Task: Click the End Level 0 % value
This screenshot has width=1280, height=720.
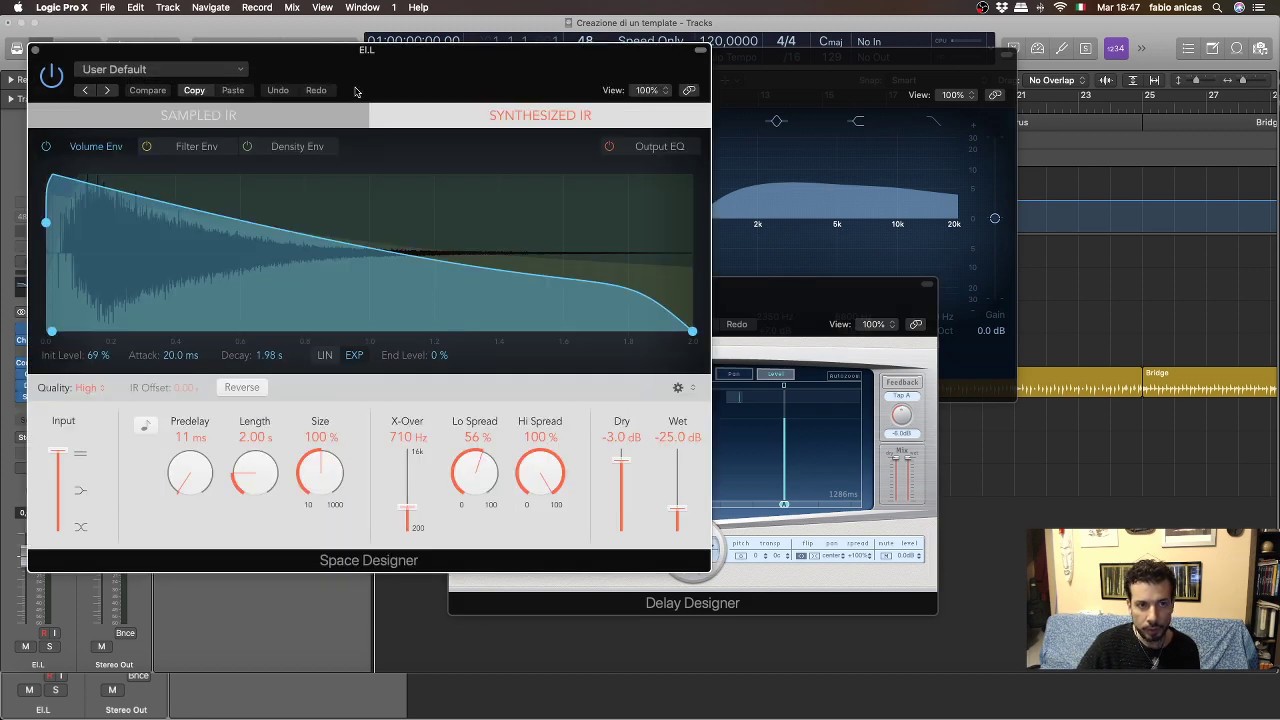Action: tap(439, 355)
